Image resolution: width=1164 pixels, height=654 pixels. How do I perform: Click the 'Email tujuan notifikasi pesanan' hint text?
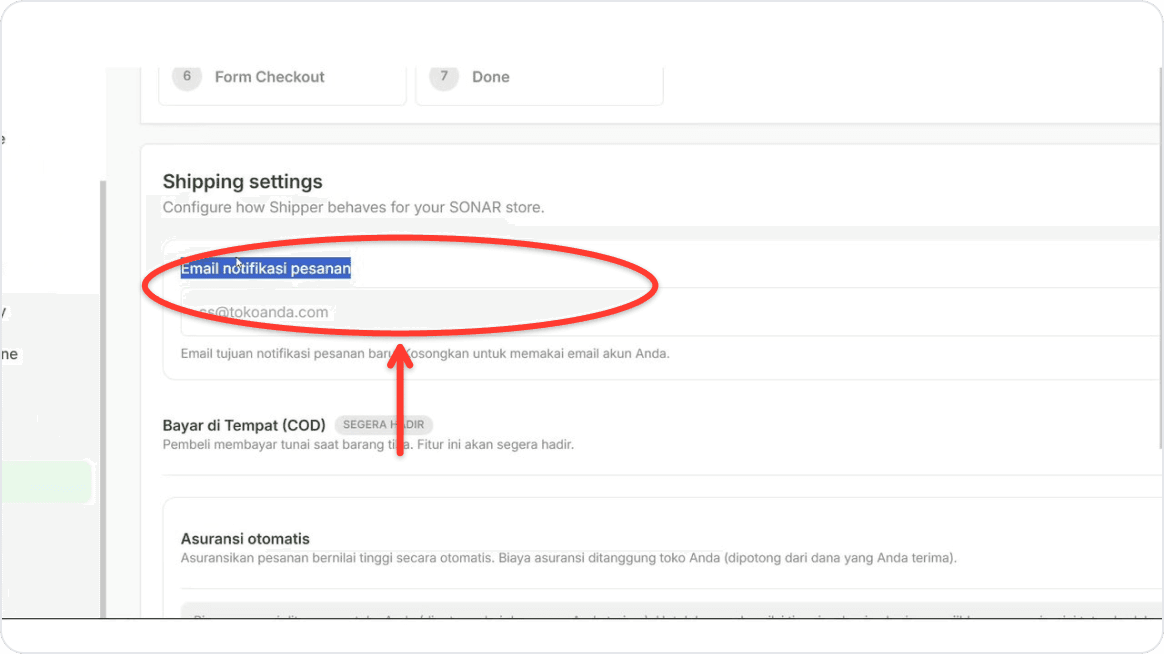pyautogui.click(x=425, y=353)
